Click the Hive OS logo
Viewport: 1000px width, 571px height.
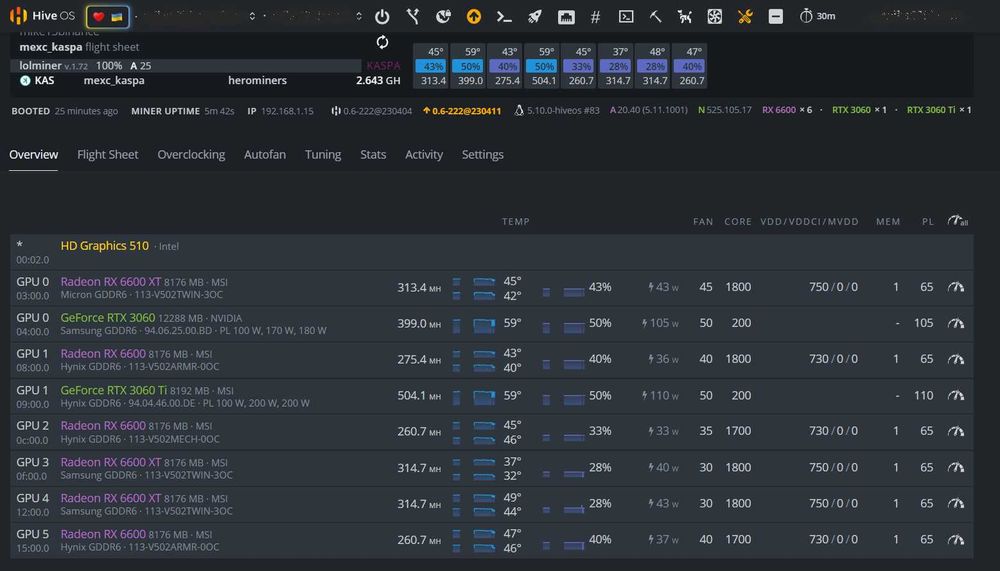42,16
